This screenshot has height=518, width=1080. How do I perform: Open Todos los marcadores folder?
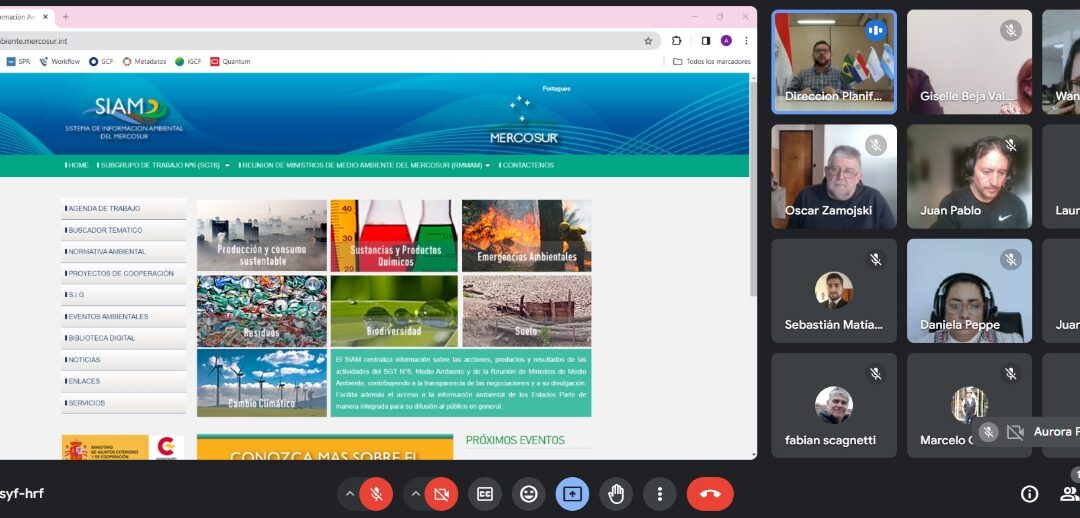pyautogui.click(x=712, y=61)
